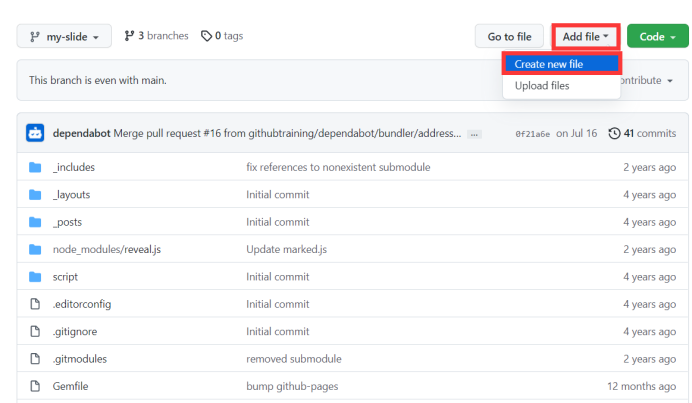Viewport: 692px width, 403px height.
Task: View the 41 commits history
Action: [642, 133]
